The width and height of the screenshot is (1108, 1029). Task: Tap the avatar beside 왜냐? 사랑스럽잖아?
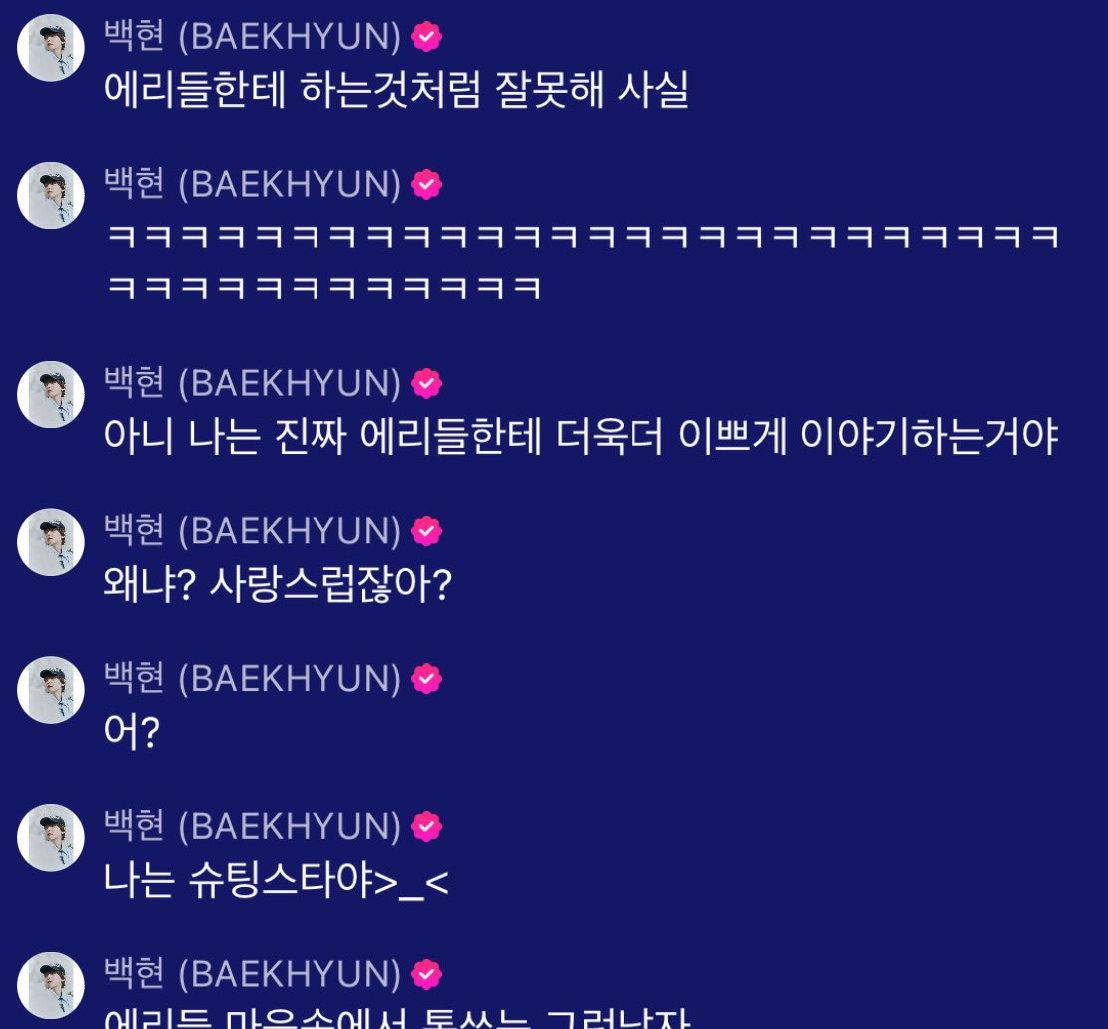coord(51,542)
